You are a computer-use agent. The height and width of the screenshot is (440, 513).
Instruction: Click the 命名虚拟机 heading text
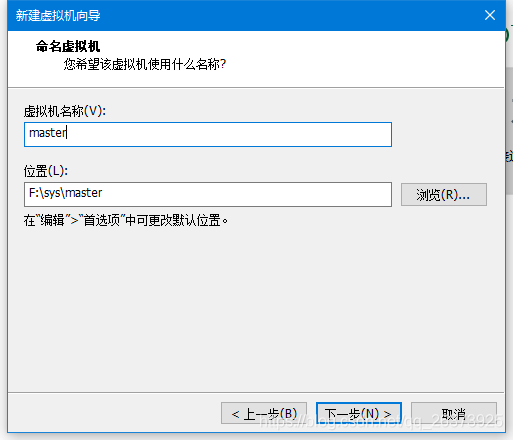[x=68, y=46]
